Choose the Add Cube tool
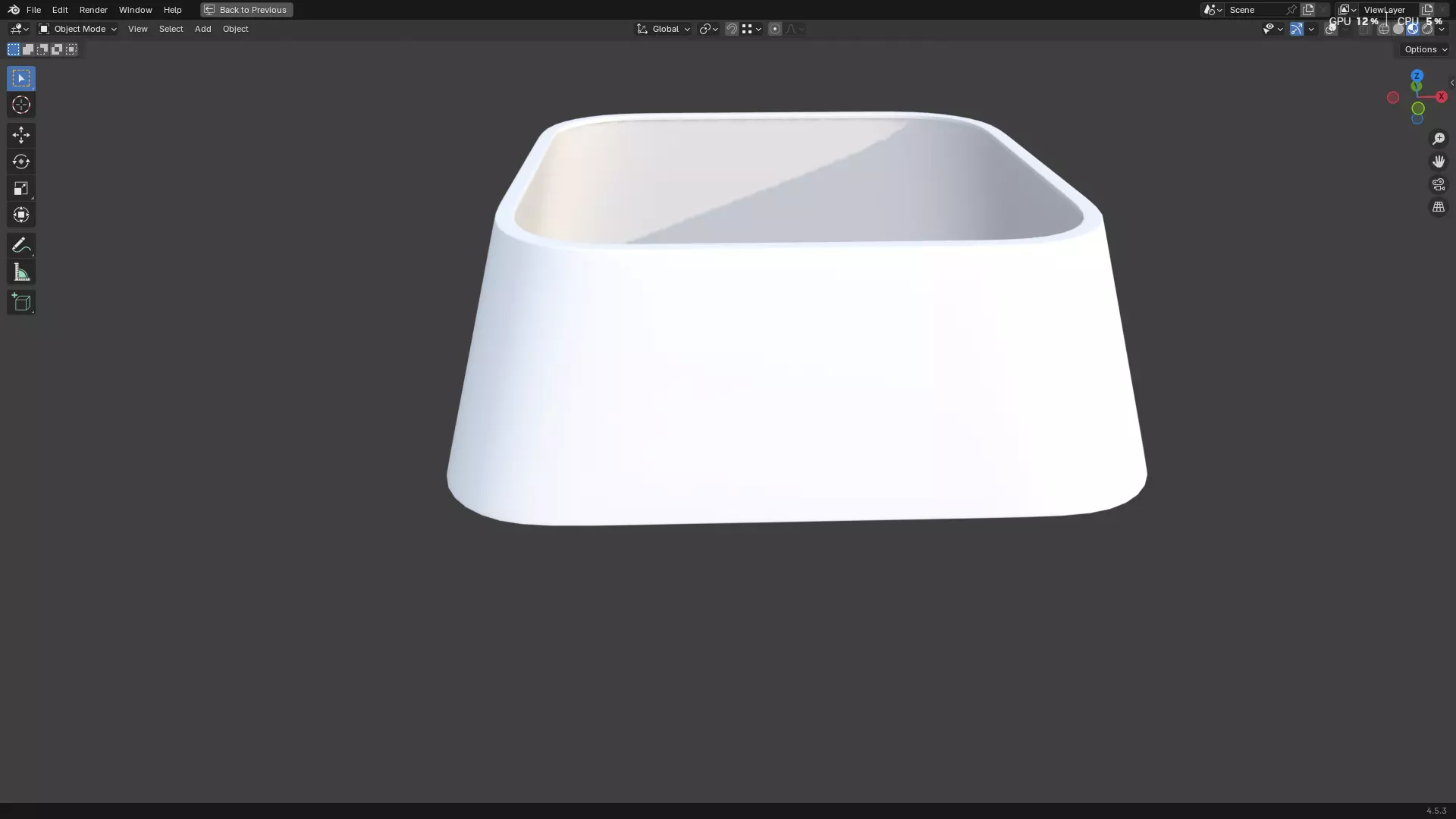Viewport: 1456px width, 819px height. pos(21,303)
